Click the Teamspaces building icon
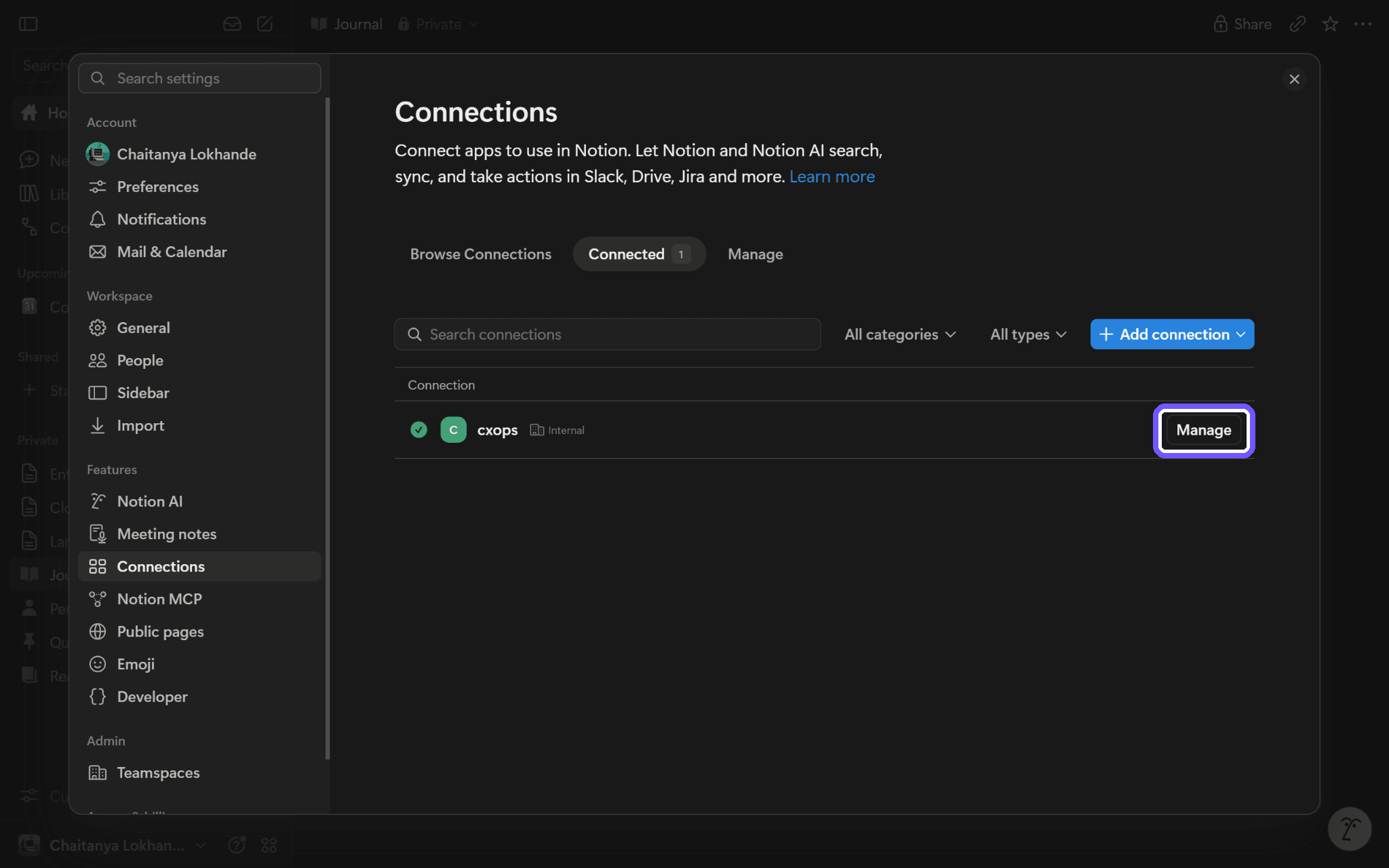1389x868 pixels. point(98,772)
